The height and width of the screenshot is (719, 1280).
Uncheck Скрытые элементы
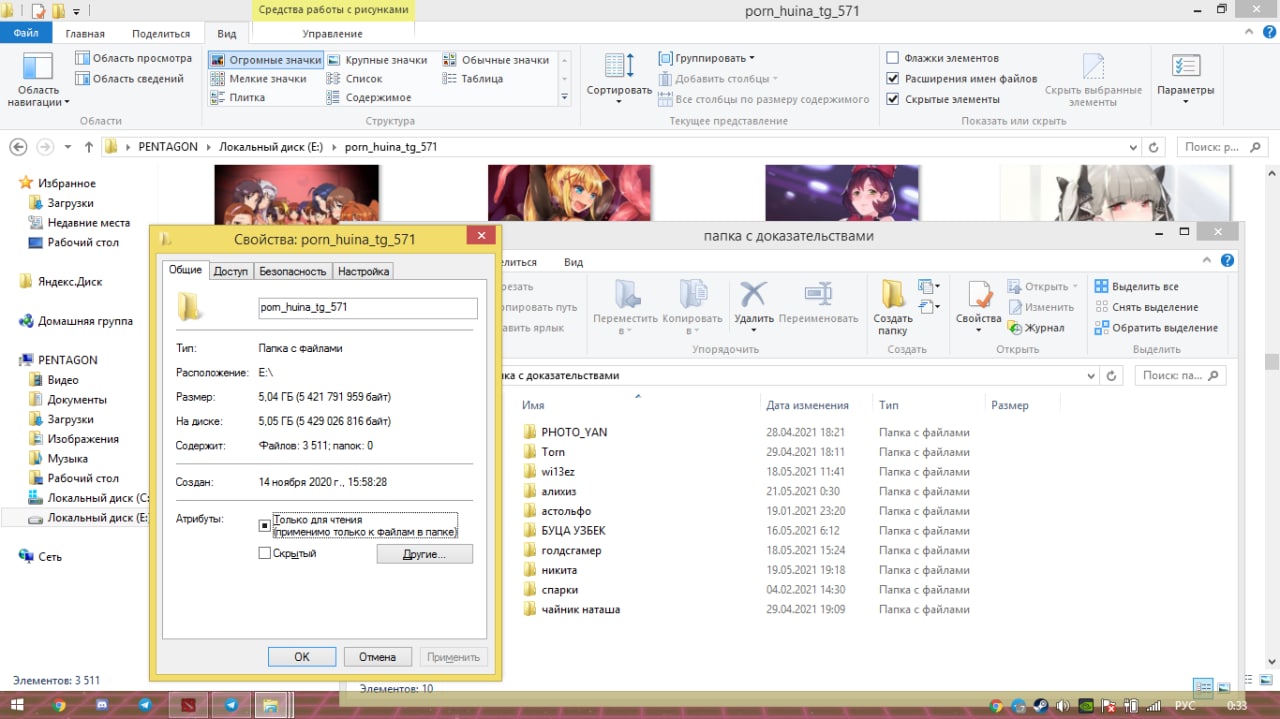coord(893,99)
